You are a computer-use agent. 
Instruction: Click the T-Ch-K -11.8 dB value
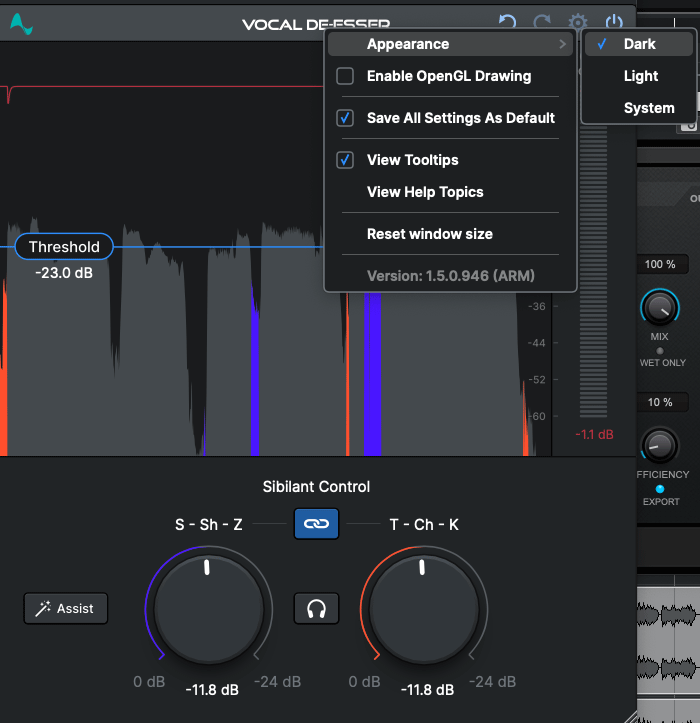pos(427,690)
